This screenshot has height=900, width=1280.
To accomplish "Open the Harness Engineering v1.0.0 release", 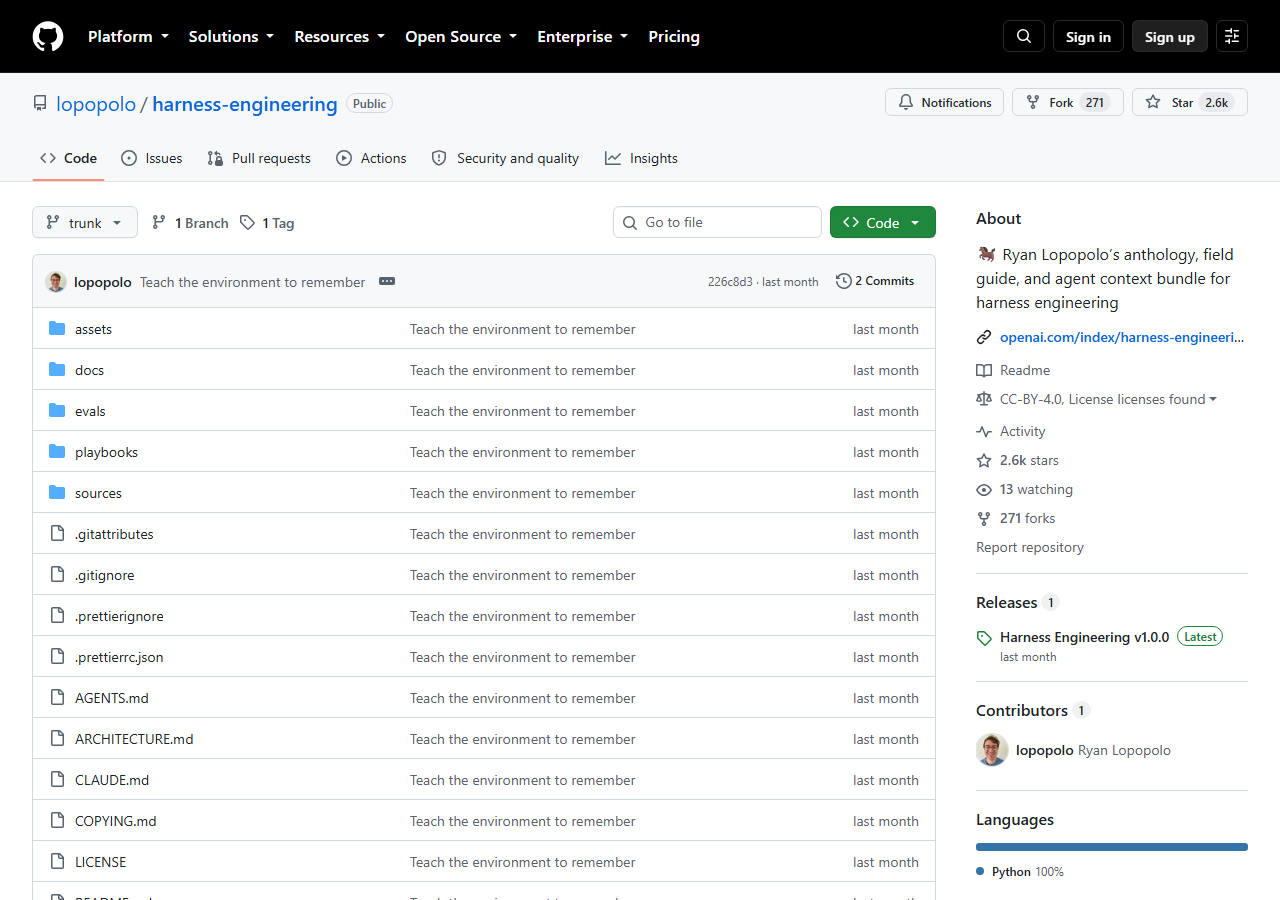I will [x=1084, y=637].
